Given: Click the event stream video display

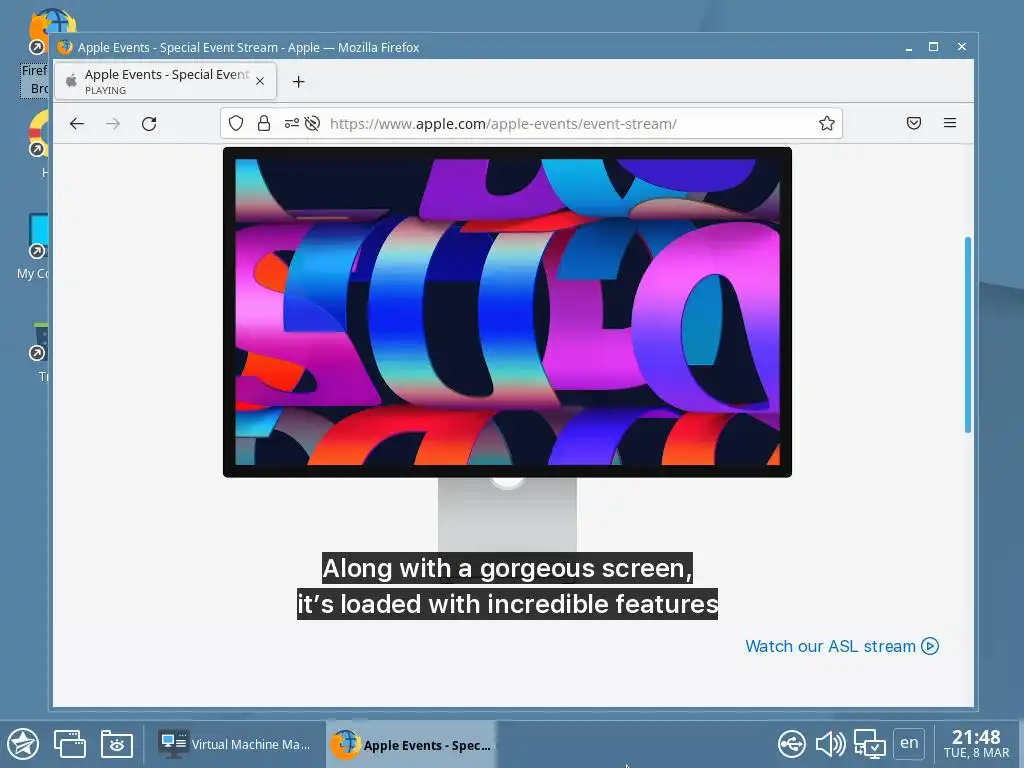Looking at the screenshot, I should [507, 312].
